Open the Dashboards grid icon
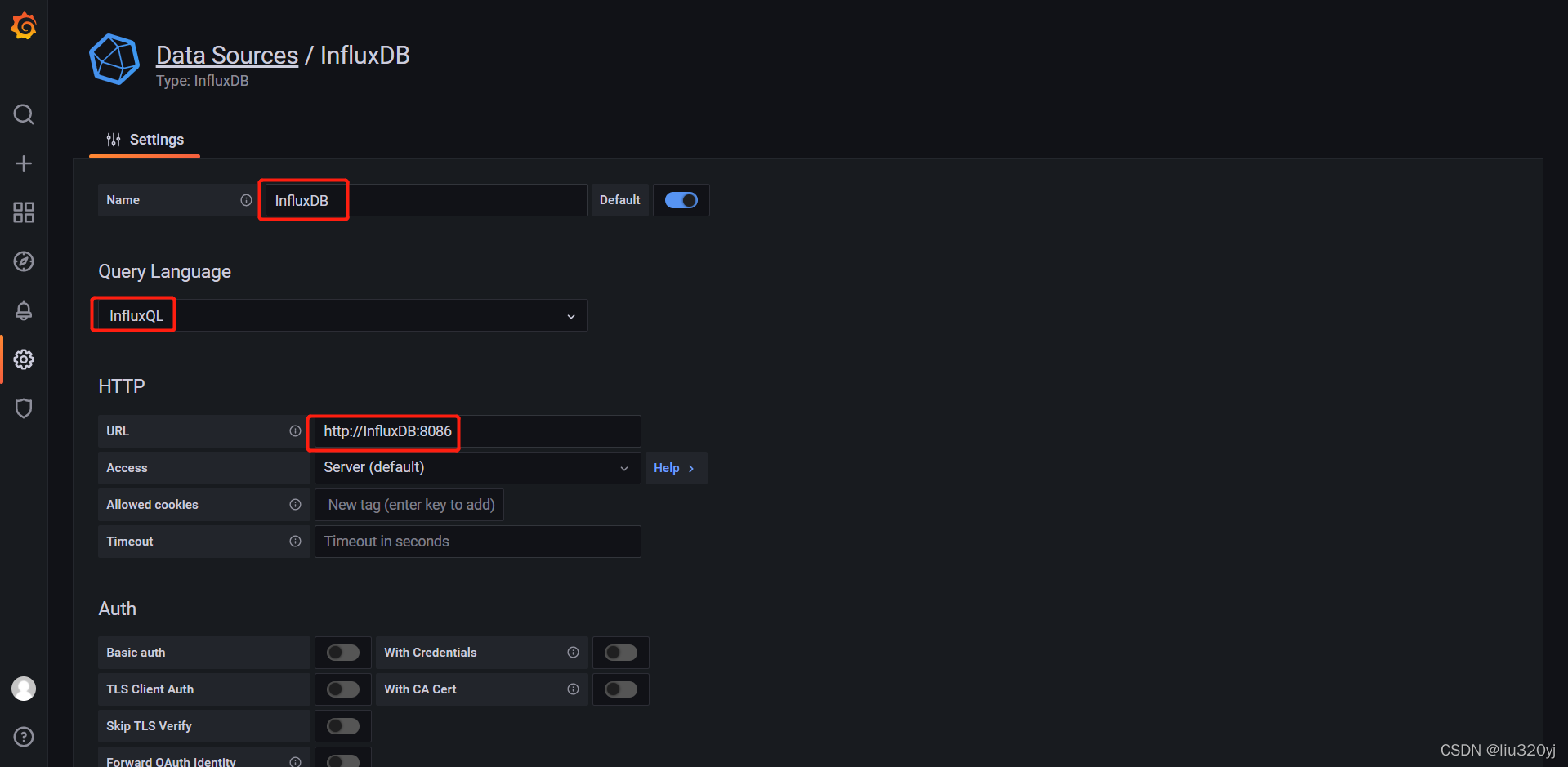The image size is (1568, 767). tap(24, 212)
